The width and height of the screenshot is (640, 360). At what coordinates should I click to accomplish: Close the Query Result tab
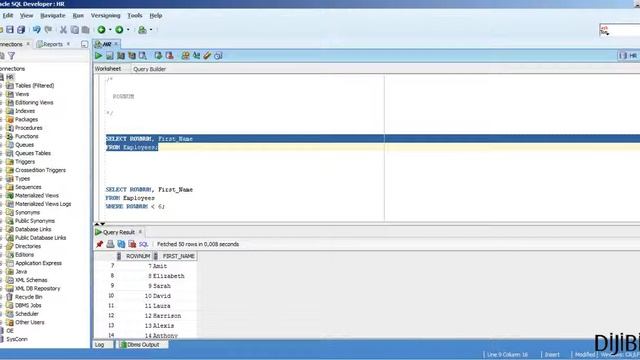click(x=140, y=232)
